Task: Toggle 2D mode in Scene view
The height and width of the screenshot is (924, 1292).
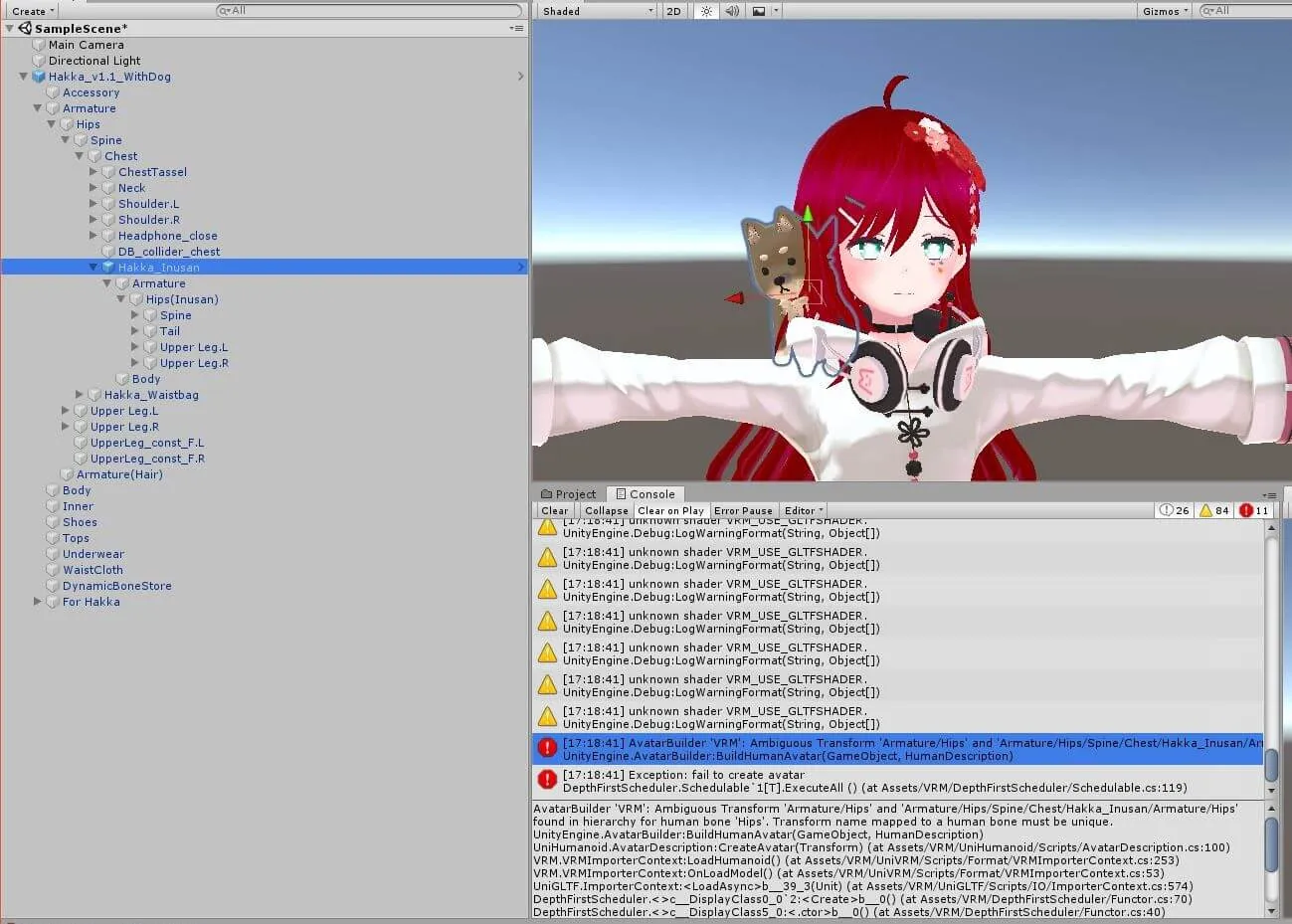Action: pos(673,11)
